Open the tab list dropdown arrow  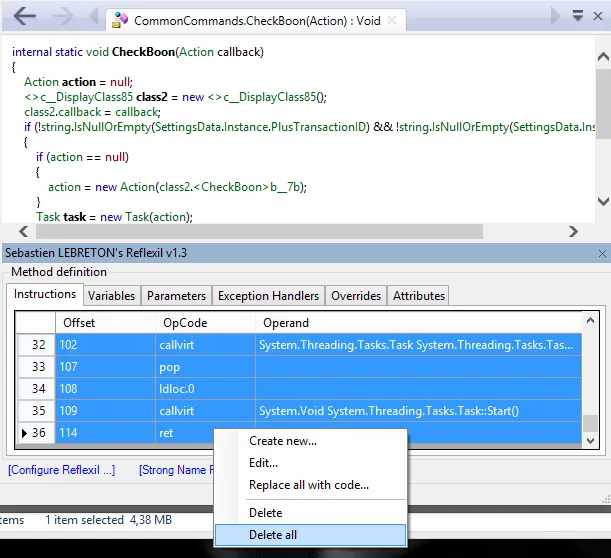coord(578,16)
